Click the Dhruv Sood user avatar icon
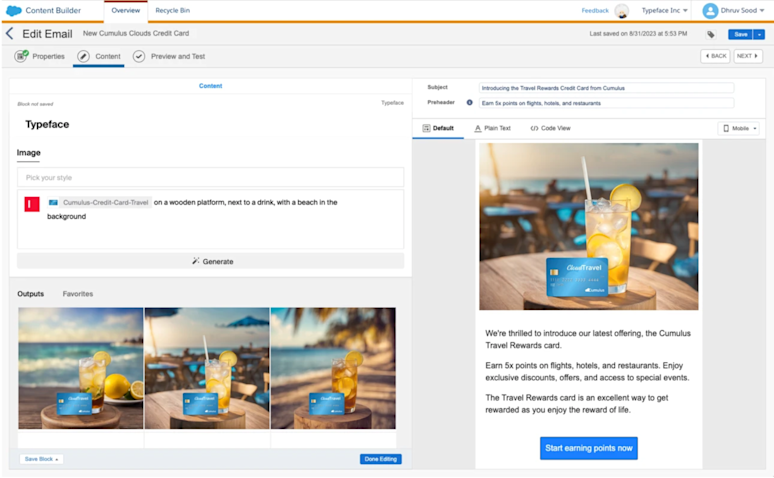774x478 pixels. [710, 10]
